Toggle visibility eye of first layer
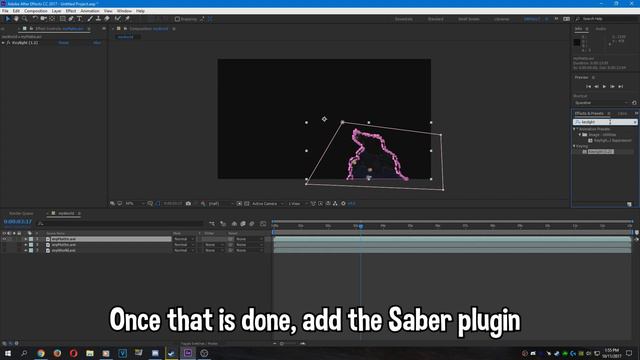Image resolution: width=640 pixels, height=360 pixels. click(4, 239)
